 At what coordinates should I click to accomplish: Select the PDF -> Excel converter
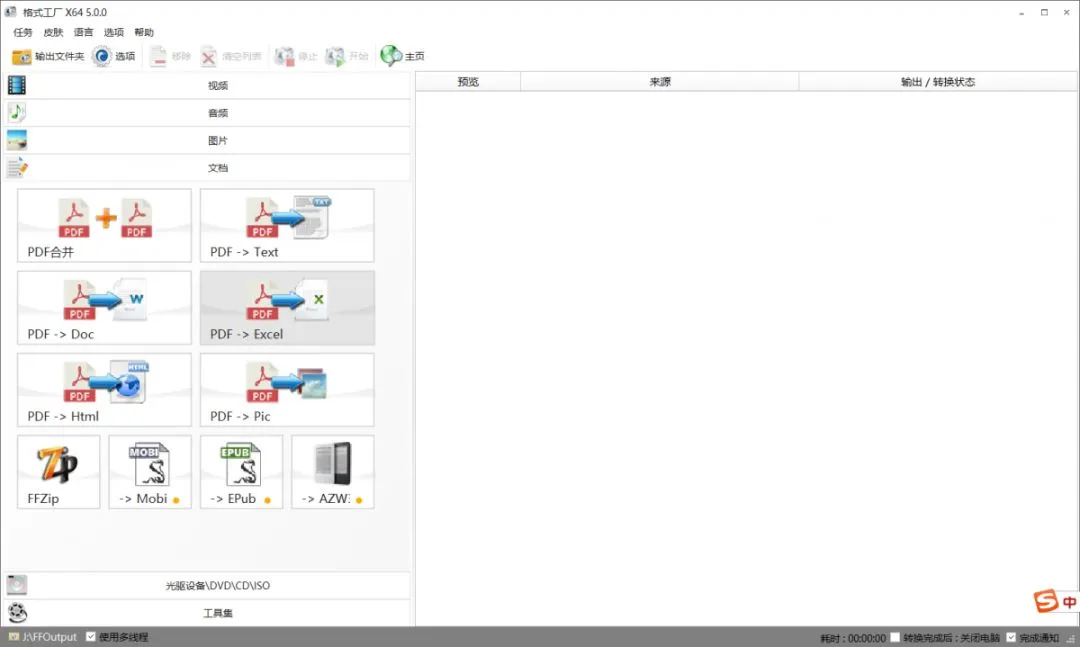[x=287, y=308]
